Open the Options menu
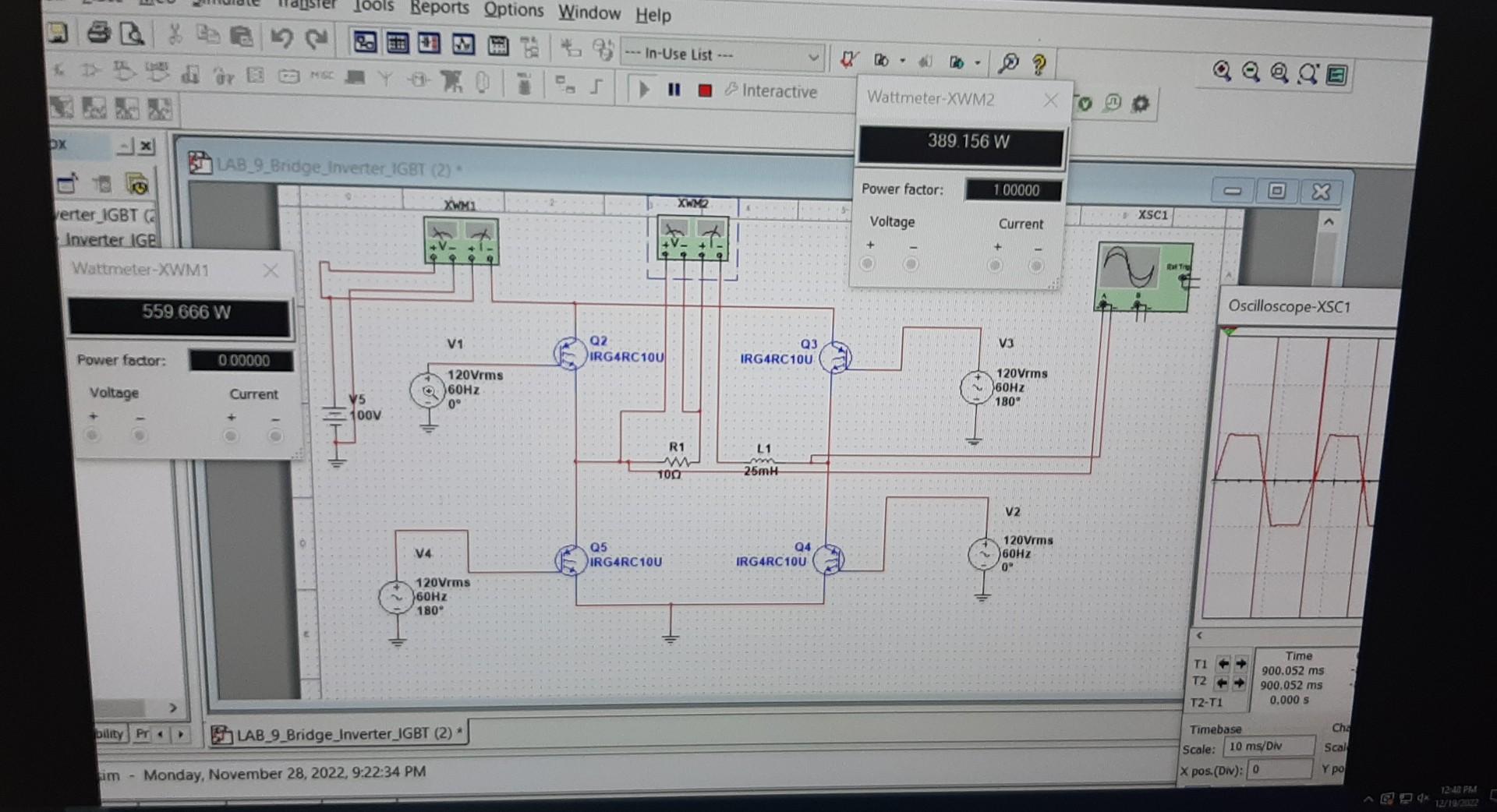The image size is (1497, 812). click(514, 11)
